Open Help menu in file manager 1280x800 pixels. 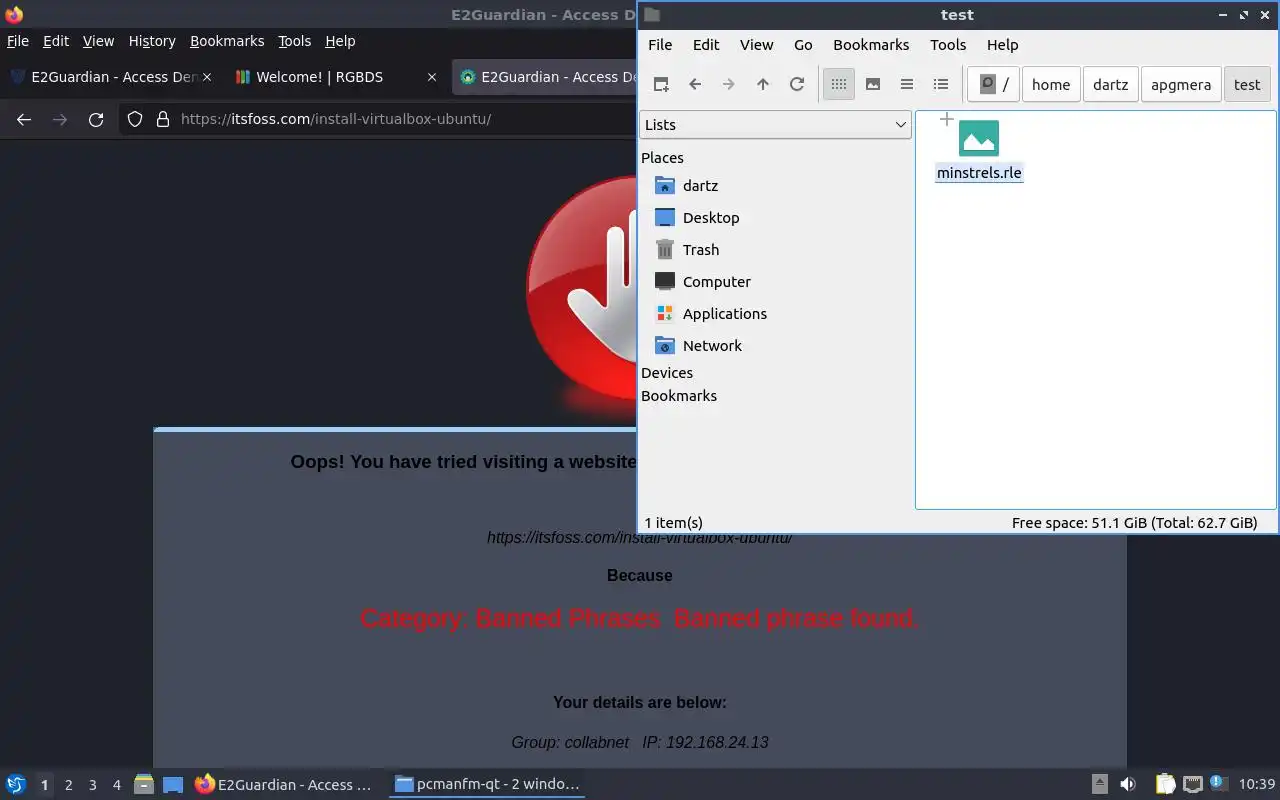[x=1002, y=45]
